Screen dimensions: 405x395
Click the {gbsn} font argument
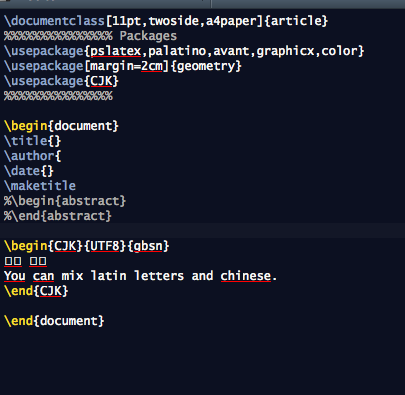coord(148,246)
